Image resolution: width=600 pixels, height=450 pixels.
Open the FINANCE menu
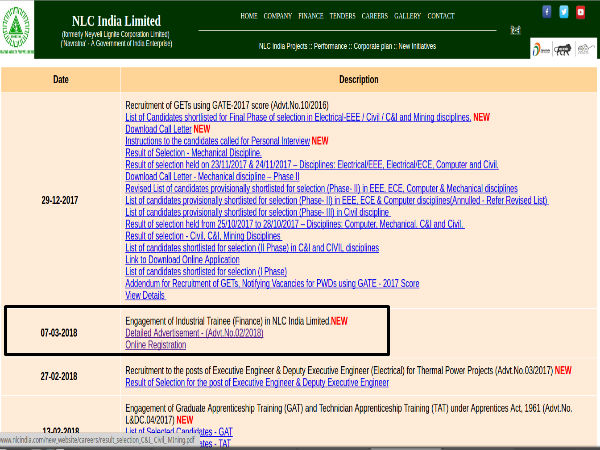[311, 16]
